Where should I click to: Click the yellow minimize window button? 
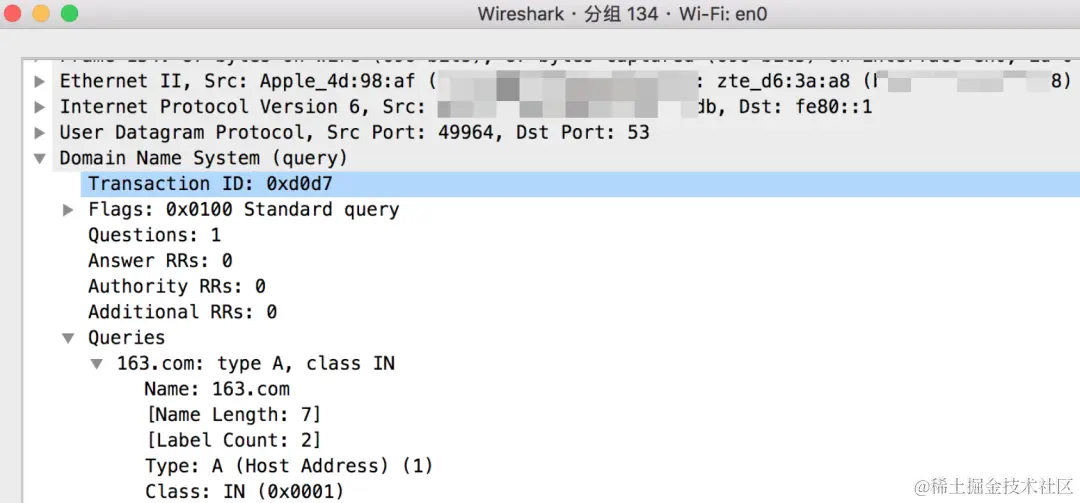(x=41, y=13)
